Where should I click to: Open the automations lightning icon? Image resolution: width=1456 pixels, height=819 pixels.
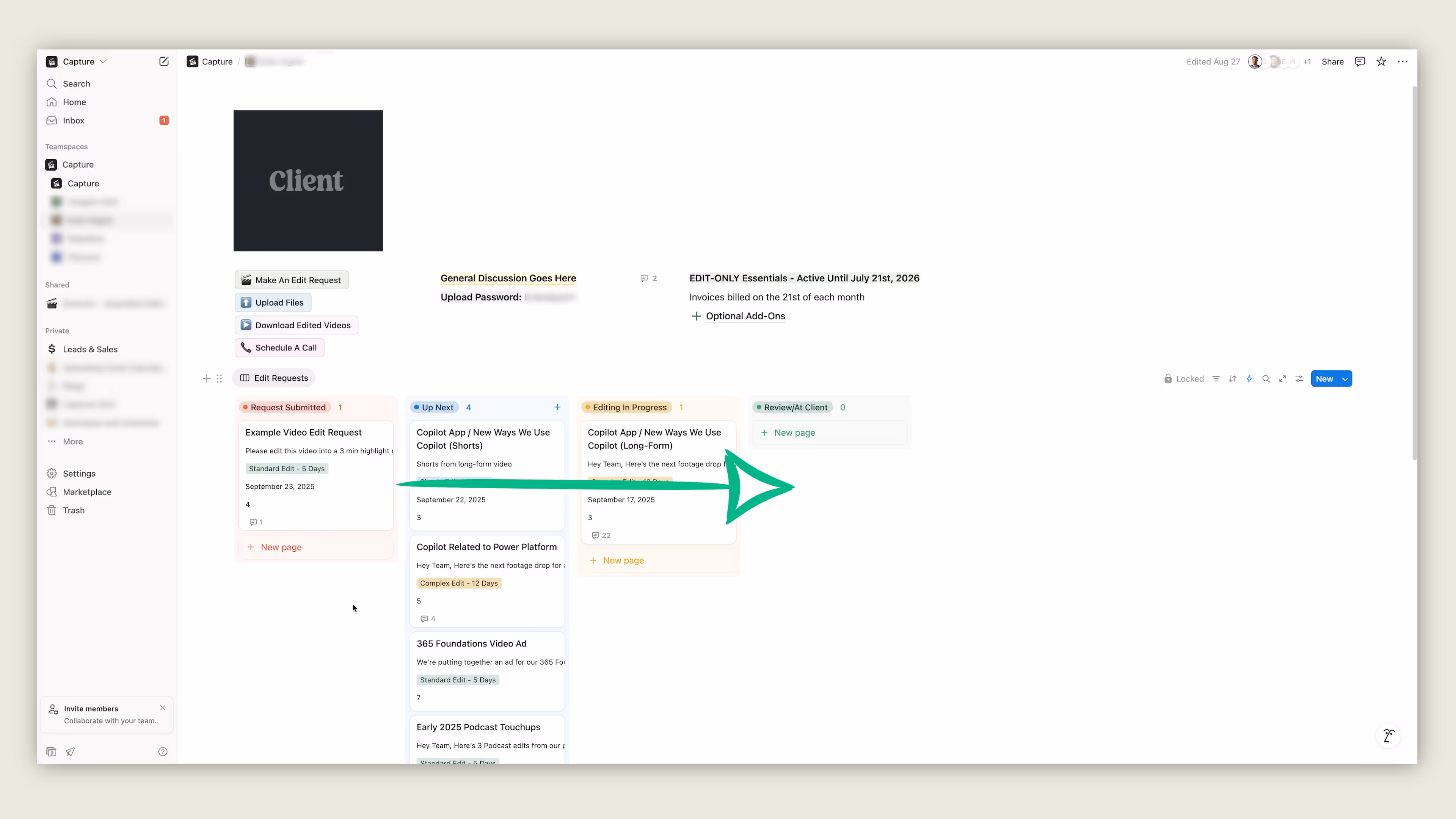pos(1249,379)
